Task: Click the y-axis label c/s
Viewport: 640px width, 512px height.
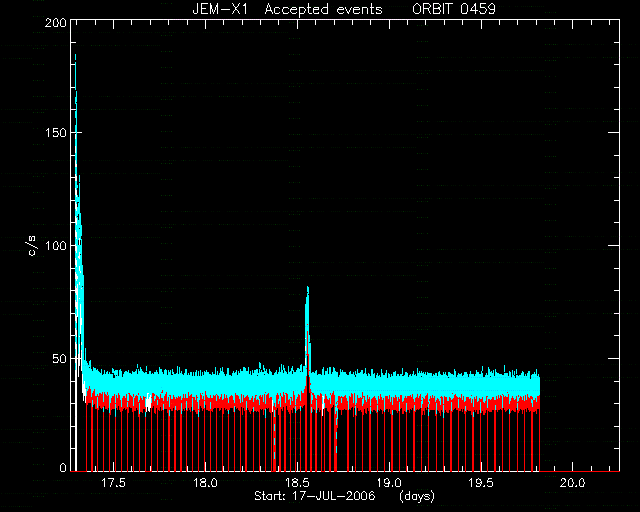Action: tap(33, 246)
